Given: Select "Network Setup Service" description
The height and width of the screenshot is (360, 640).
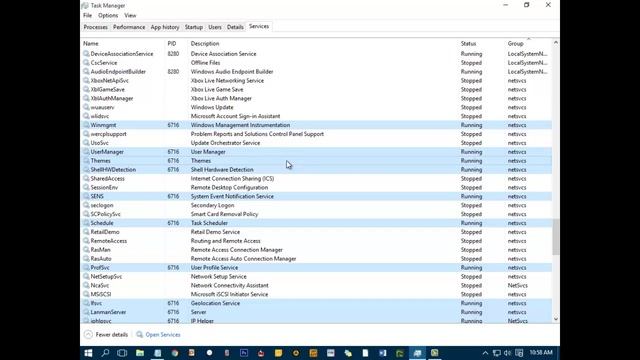Looking at the screenshot, I should click(x=219, y=277).
